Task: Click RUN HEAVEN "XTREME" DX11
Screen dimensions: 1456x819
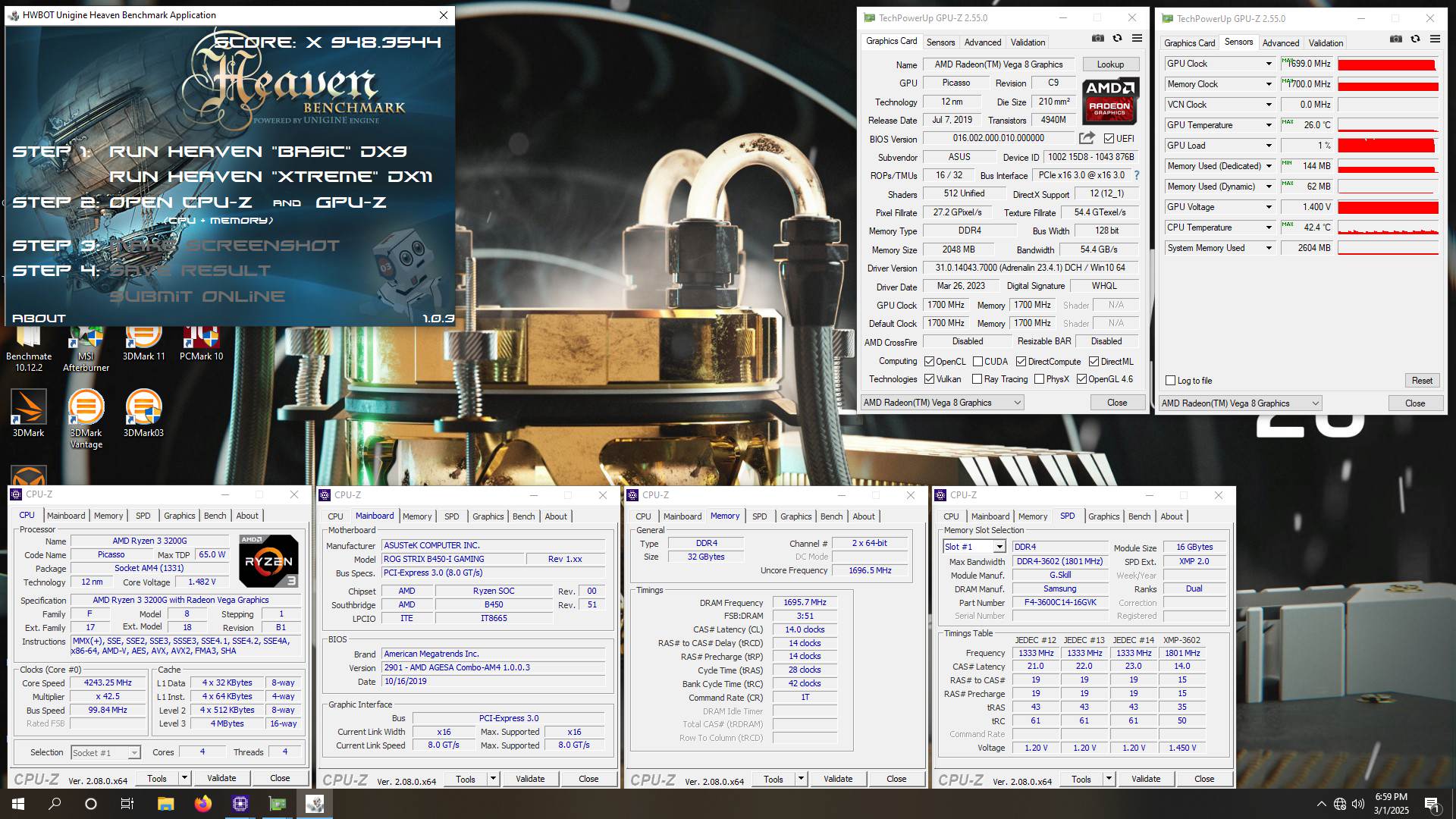Action: (x=271, y=177)
